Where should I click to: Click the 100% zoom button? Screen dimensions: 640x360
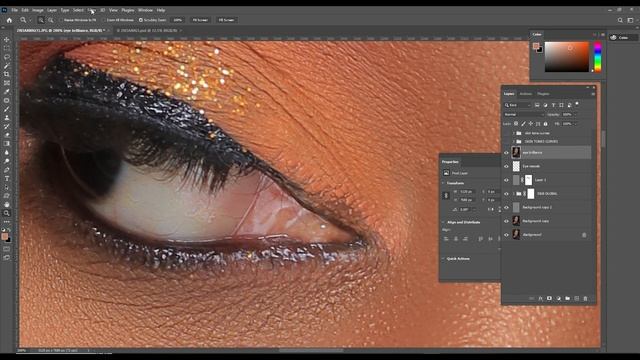tap(178, 20)
